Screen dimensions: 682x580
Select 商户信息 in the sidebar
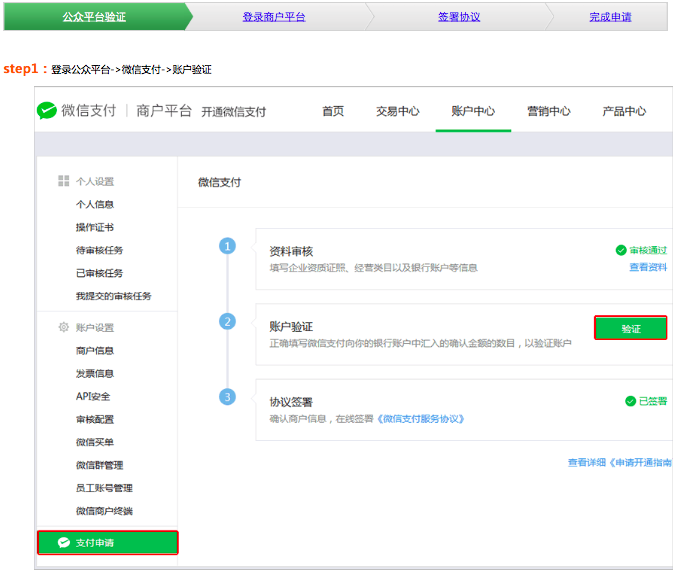[95, 350]
